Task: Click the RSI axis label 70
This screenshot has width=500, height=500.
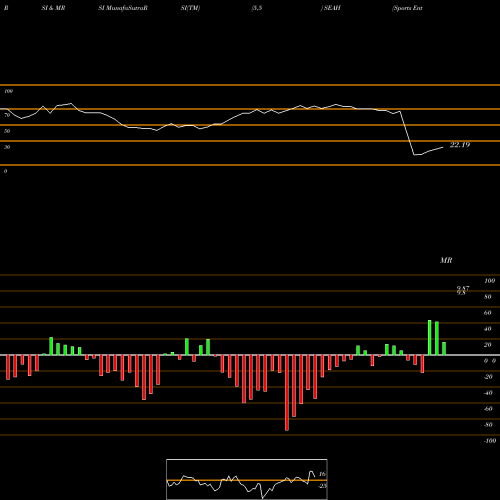Action: coord(7,115)
